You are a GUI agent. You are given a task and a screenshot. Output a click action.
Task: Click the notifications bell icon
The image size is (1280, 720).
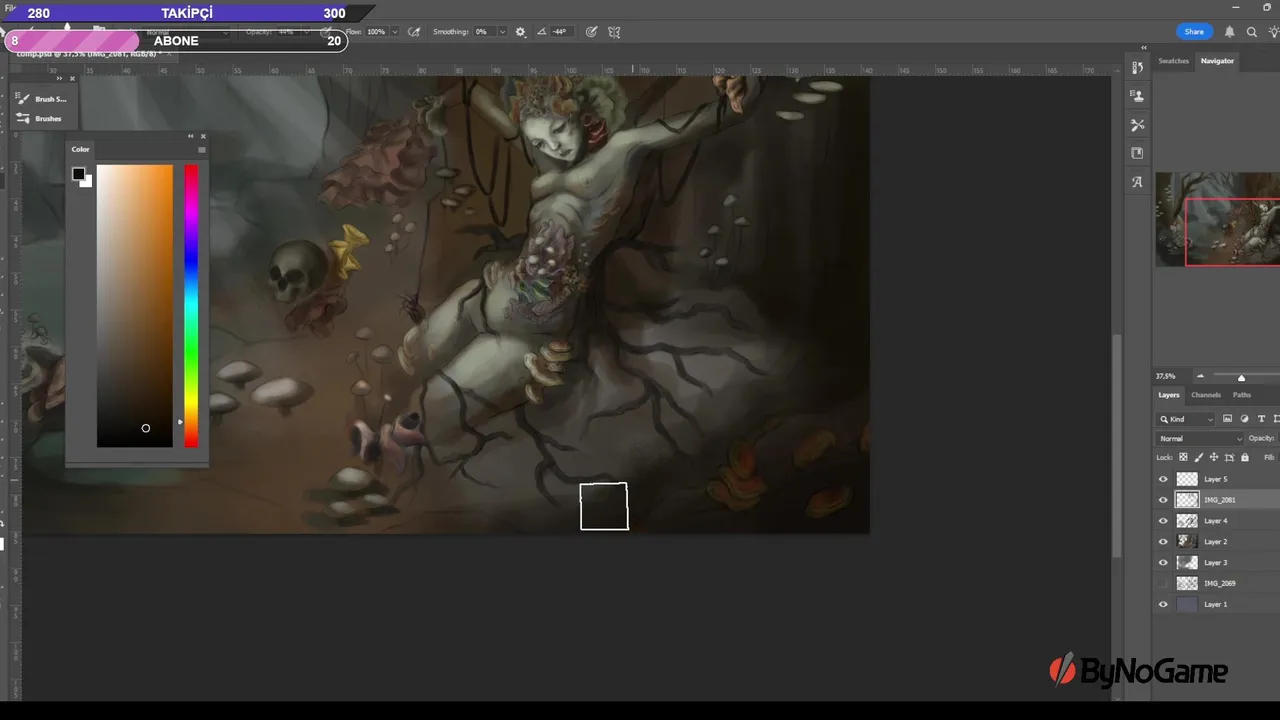coord(1229,32)
